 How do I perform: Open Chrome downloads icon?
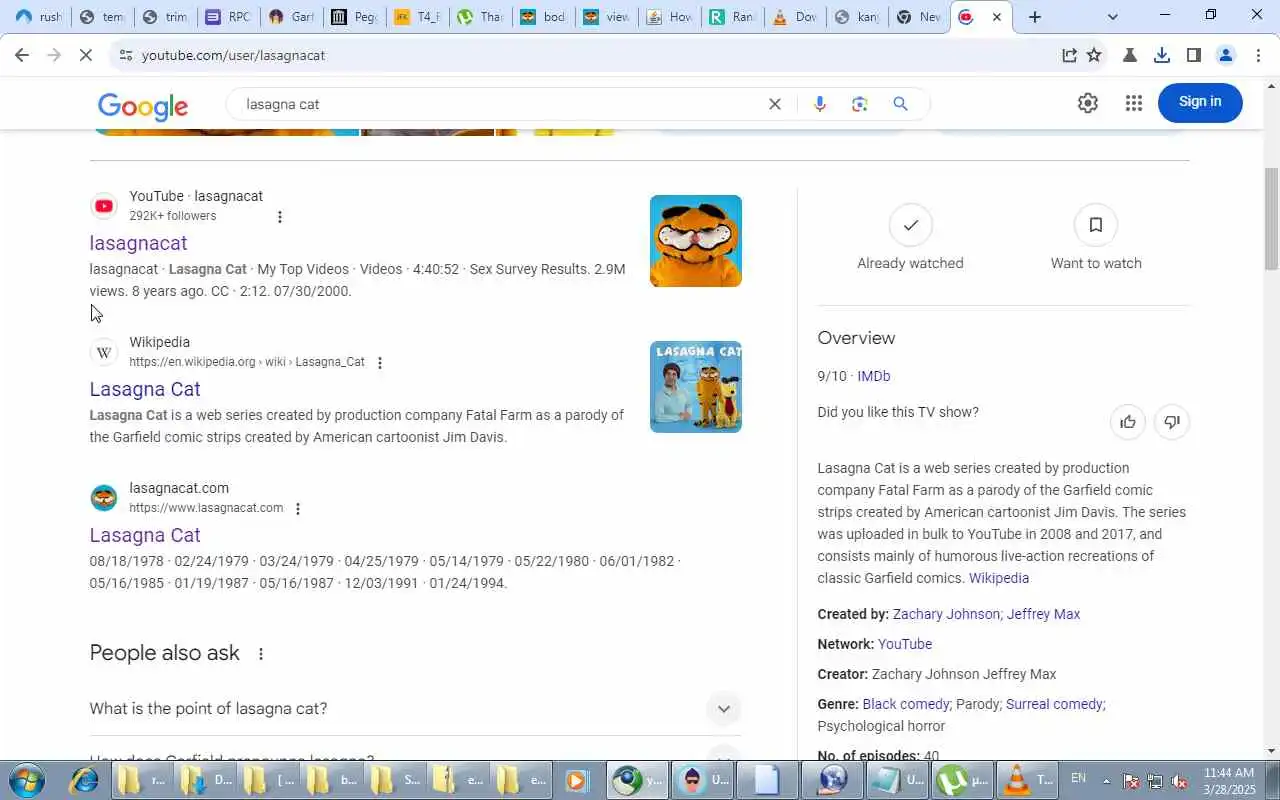(1162, 55)
